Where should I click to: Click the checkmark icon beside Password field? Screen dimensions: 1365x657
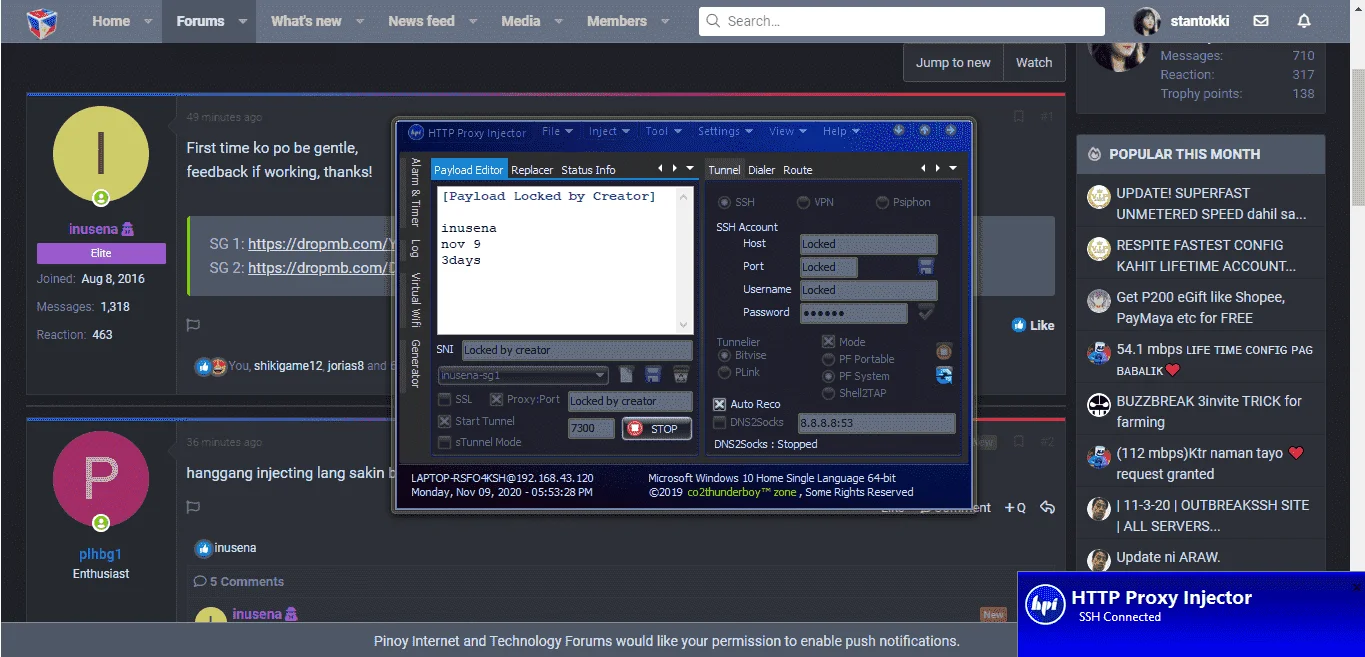[x=926, y=313]
